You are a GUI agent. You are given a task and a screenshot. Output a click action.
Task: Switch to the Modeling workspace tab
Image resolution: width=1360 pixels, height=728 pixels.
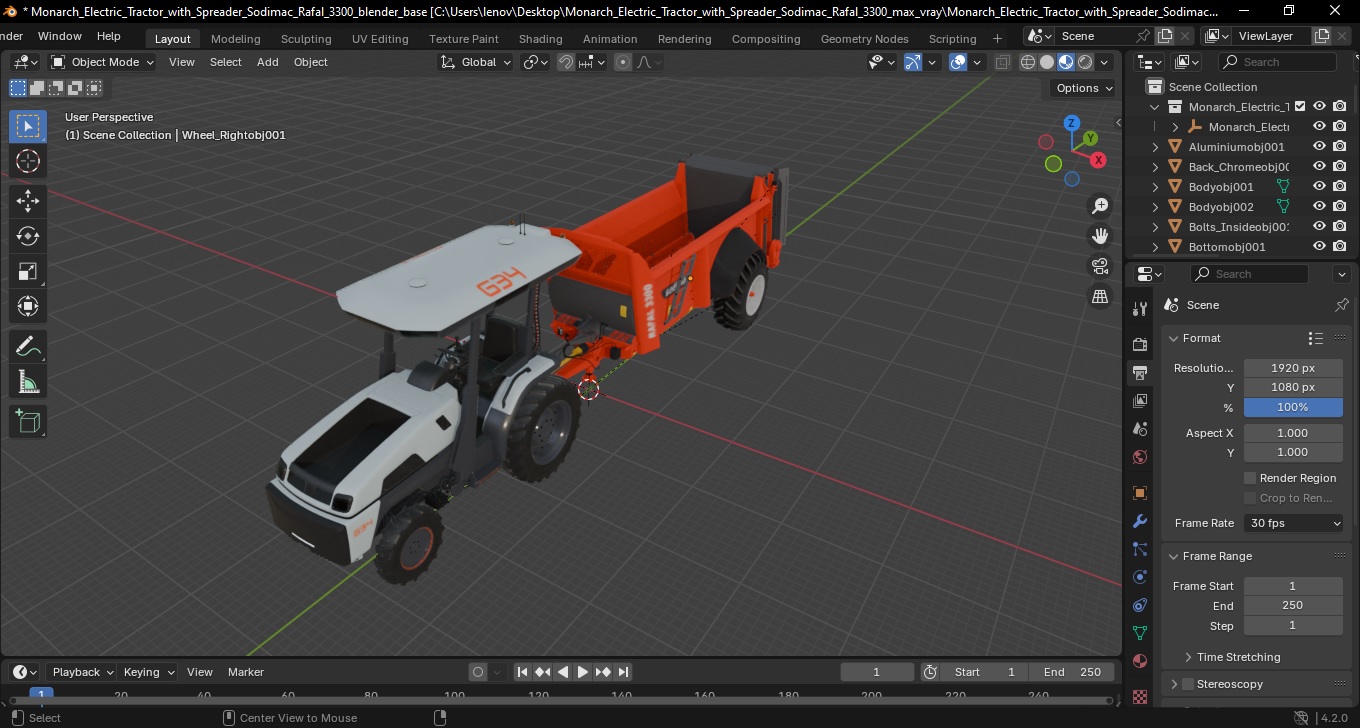236,39
